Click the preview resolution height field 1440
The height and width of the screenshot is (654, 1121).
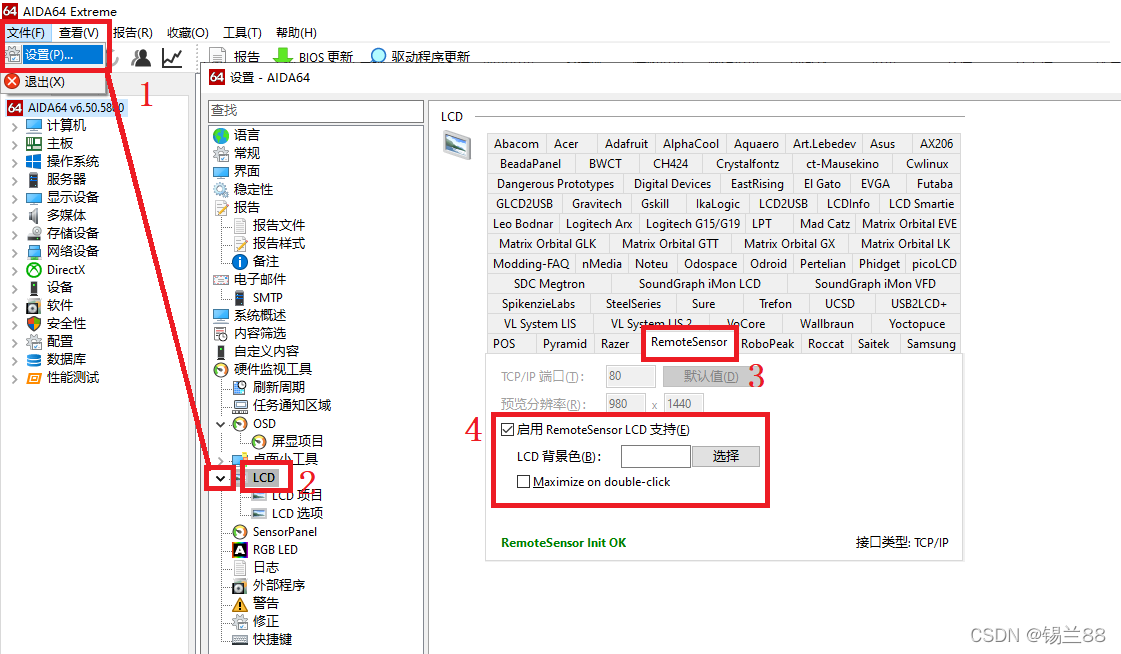[x=683, y=404]
